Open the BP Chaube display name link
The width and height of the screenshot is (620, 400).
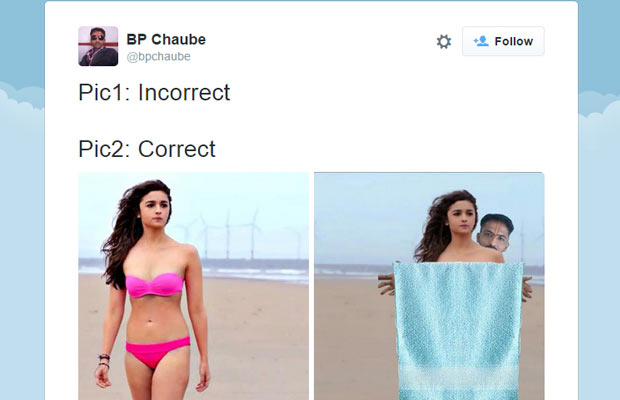166,40
